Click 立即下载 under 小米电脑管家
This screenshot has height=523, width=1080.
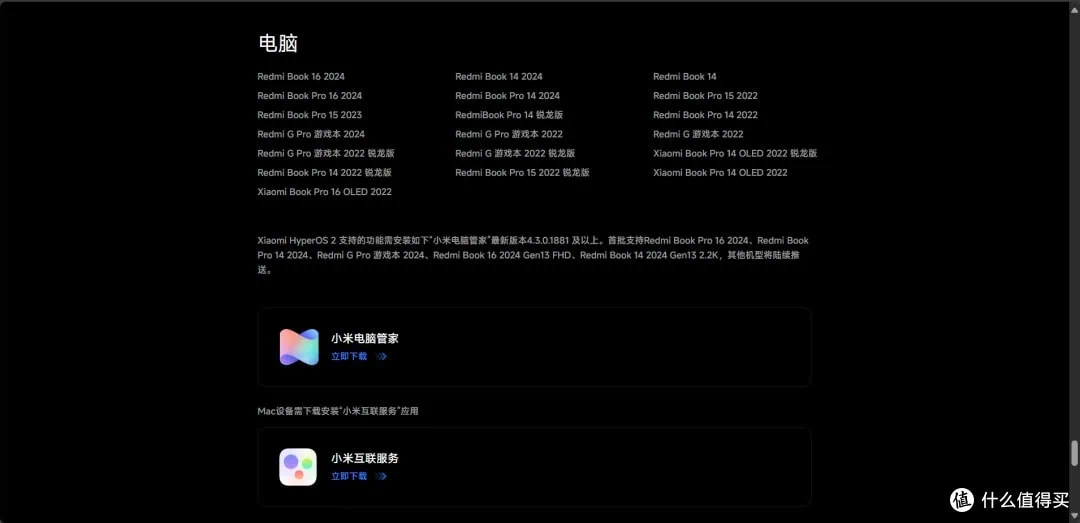coord(349,357)
